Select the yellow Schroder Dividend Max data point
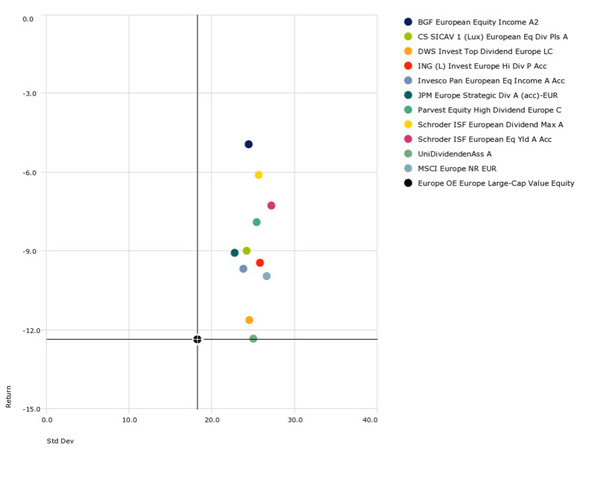This screenshot has height=487, width=600. pos(258,175)
